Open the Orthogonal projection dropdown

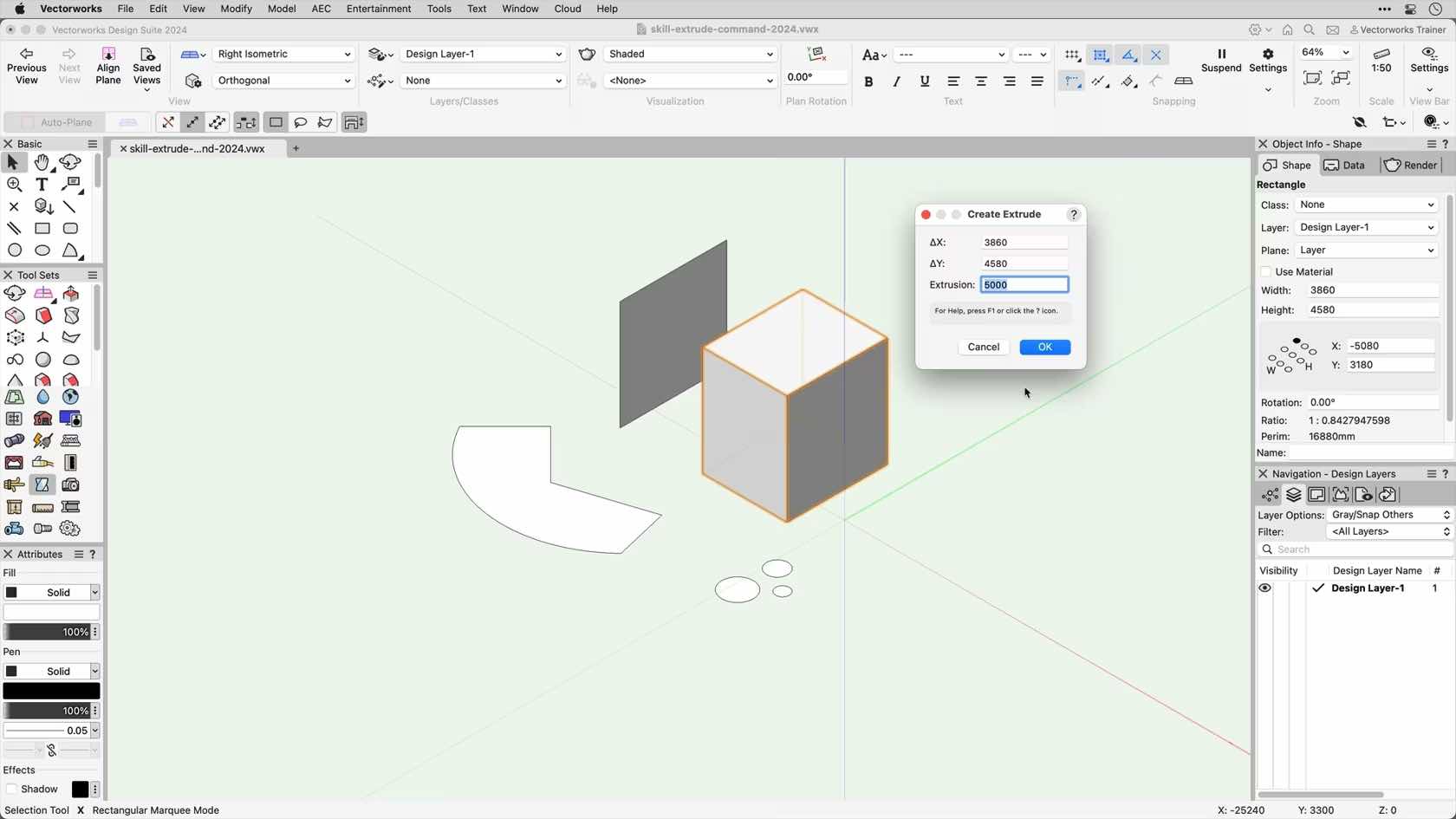coord(283,81)
